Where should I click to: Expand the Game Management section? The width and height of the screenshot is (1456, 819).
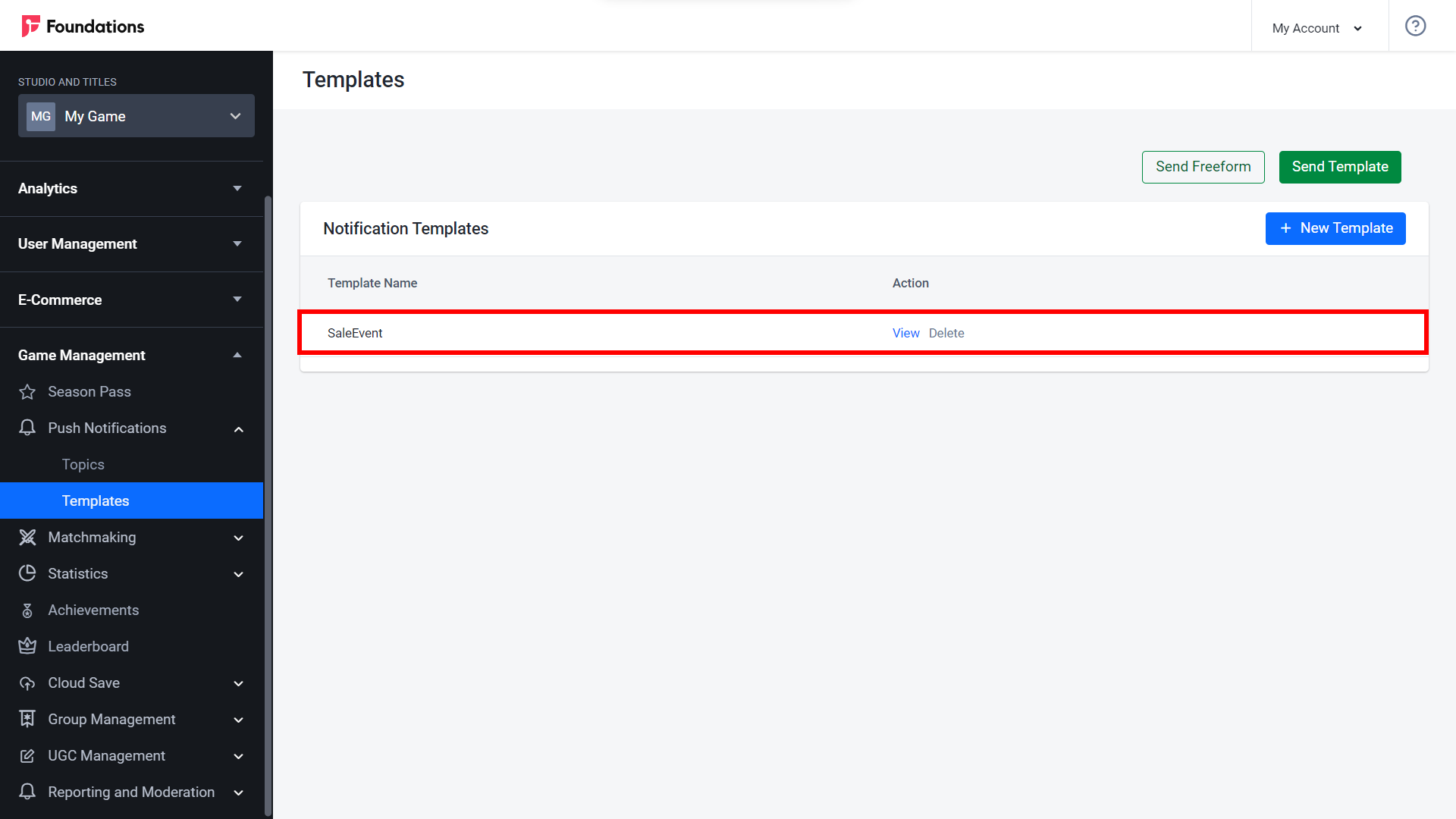pos(237,355)
